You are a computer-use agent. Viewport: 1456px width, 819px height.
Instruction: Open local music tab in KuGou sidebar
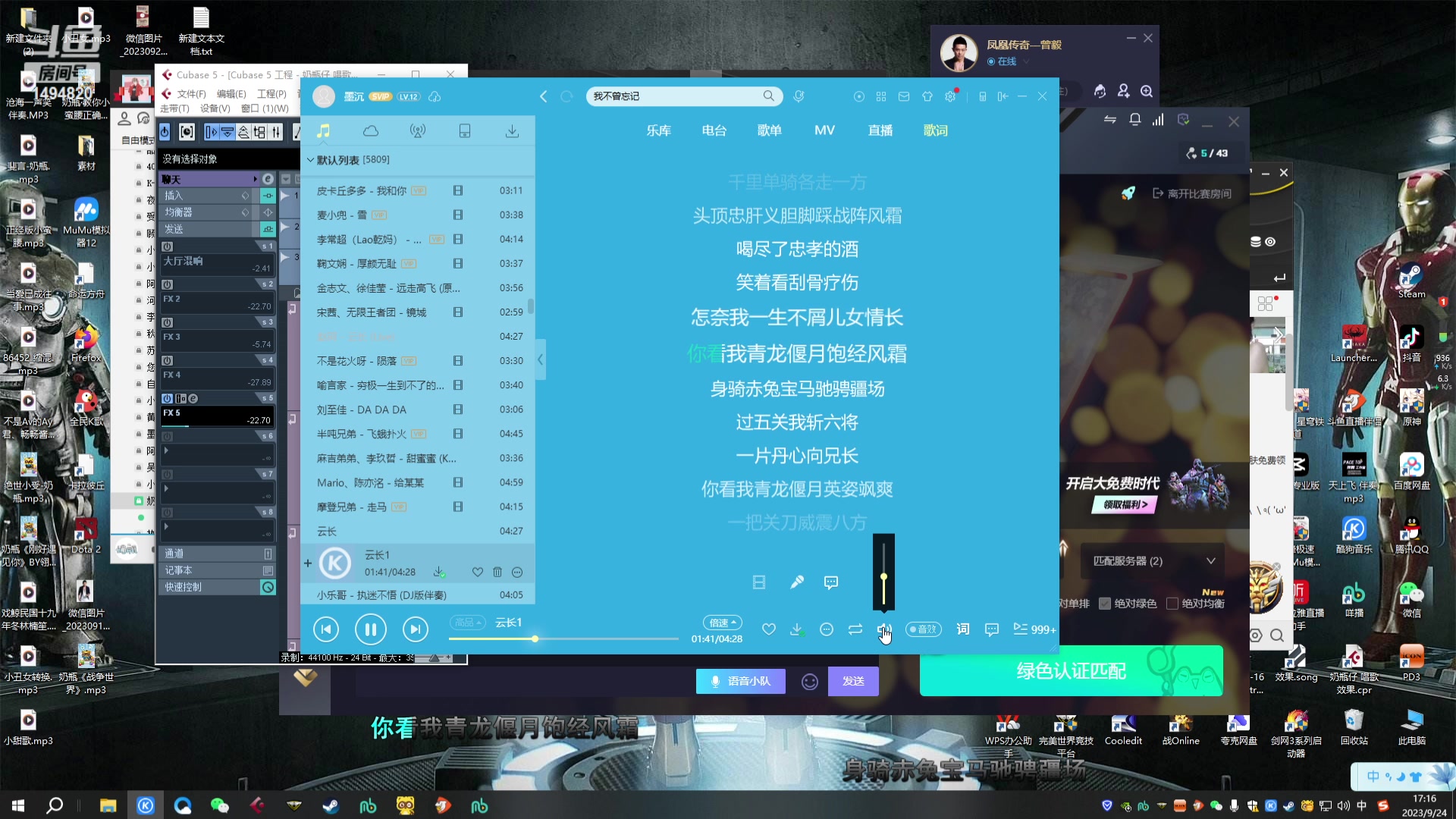coord(323,131)
